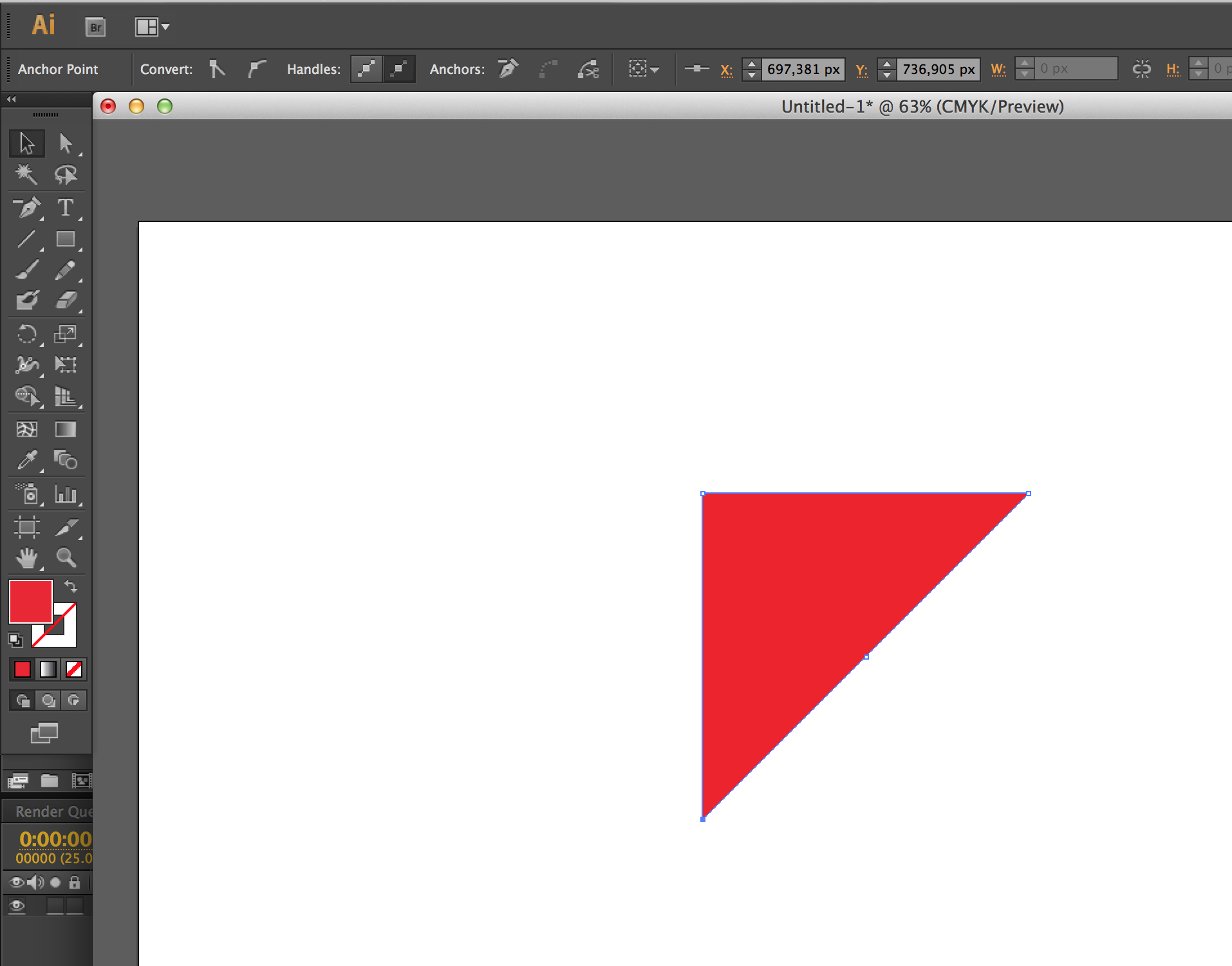Select the Gradient tool
The image size is (1232, 966).
pos(66,429)
